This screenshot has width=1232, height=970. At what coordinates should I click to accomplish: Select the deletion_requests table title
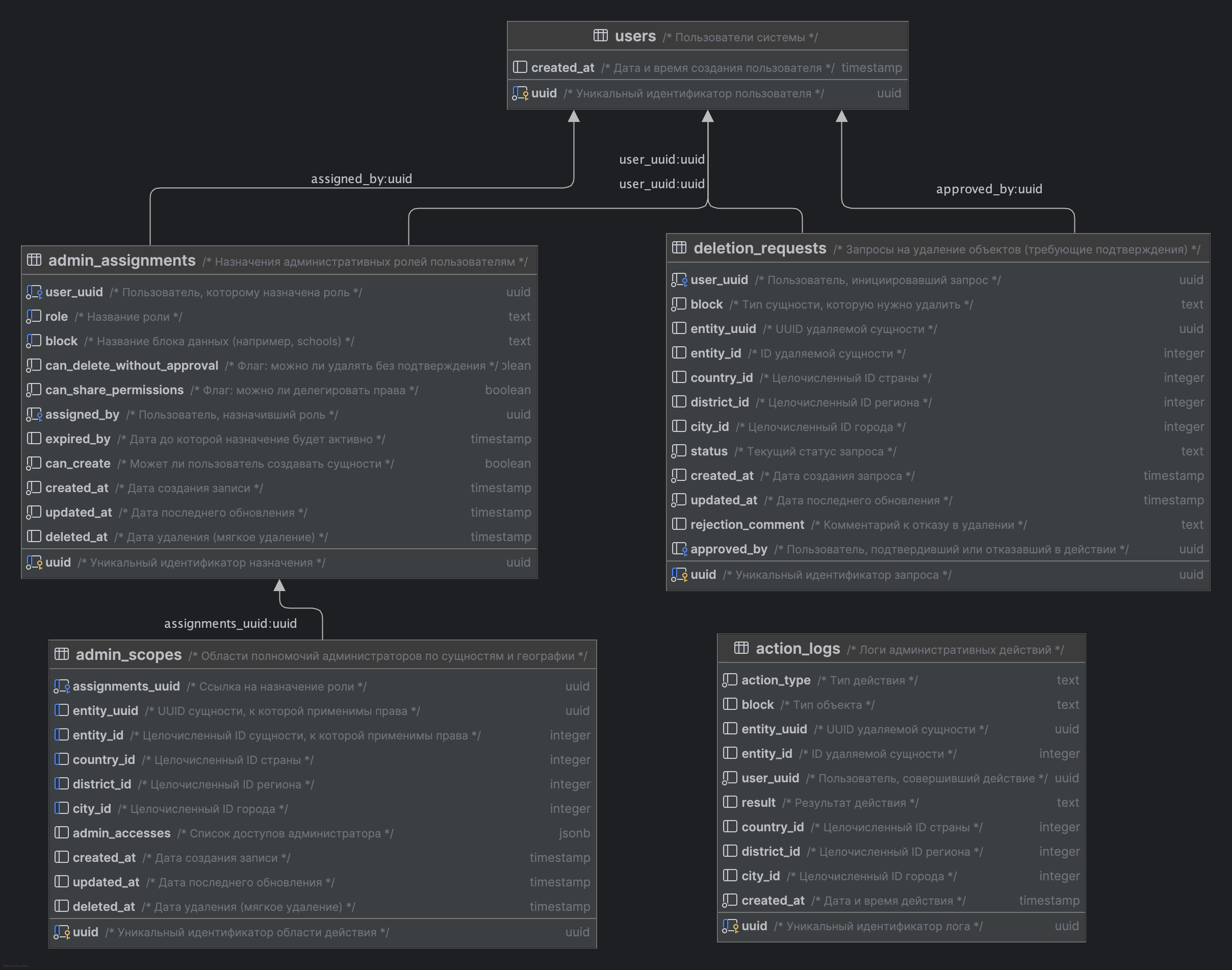pyautogui.click(x=759, y=248)
